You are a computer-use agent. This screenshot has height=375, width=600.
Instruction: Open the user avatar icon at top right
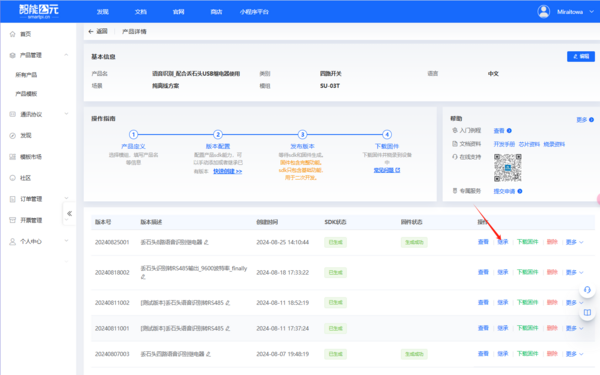coord(543,11)
